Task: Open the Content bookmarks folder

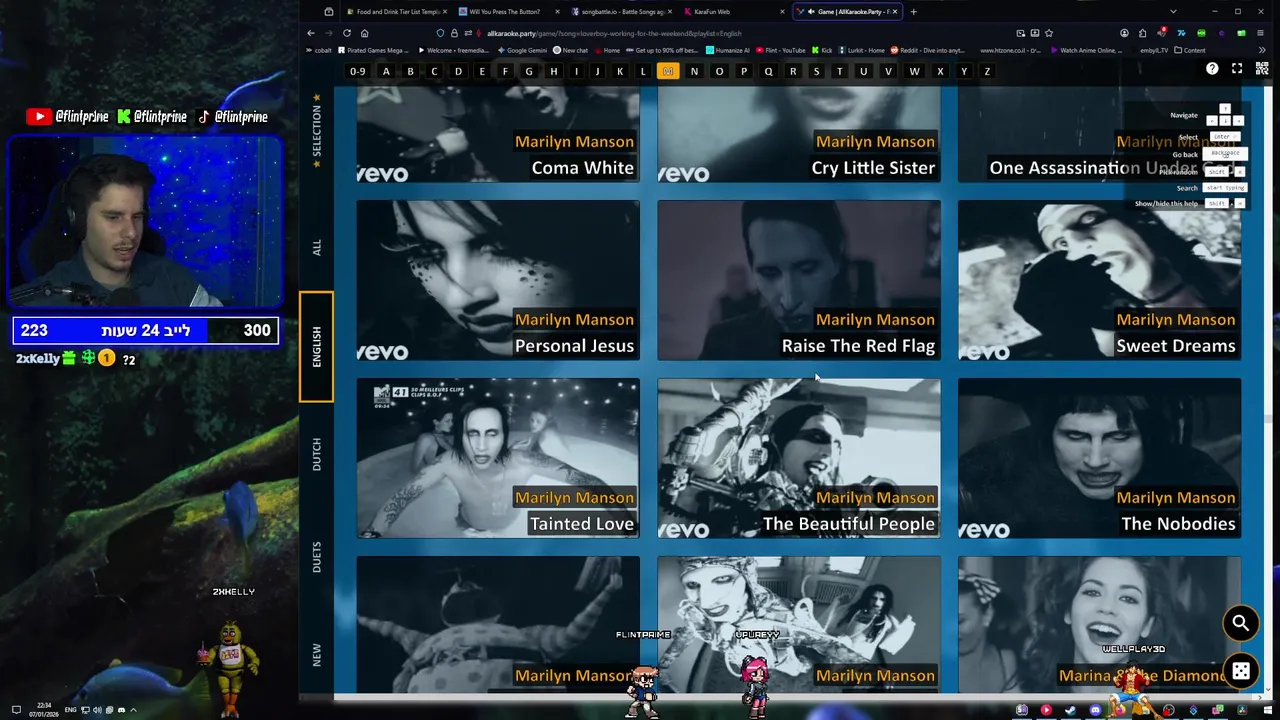Action: point(1190,50)
